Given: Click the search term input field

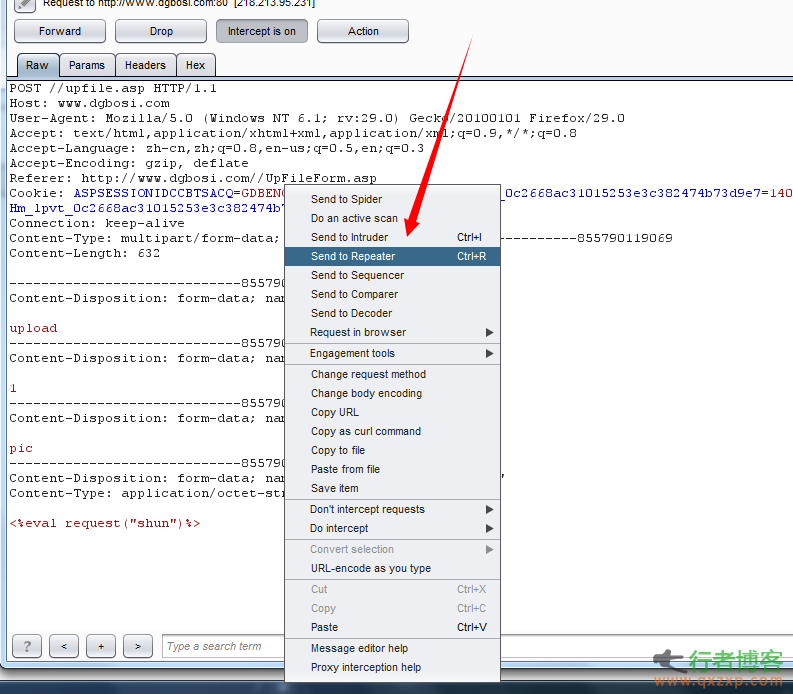Looking at the screenshot, I should (x=223, y=646).
